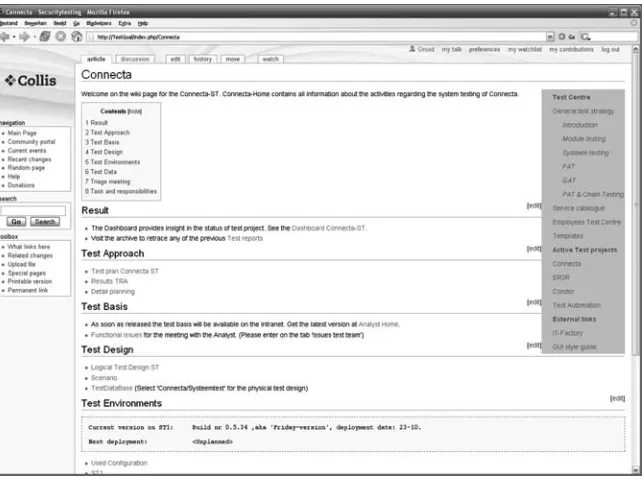Open Main Page in navigation
This screenshot has height=480, width=644.
point(22,133)
